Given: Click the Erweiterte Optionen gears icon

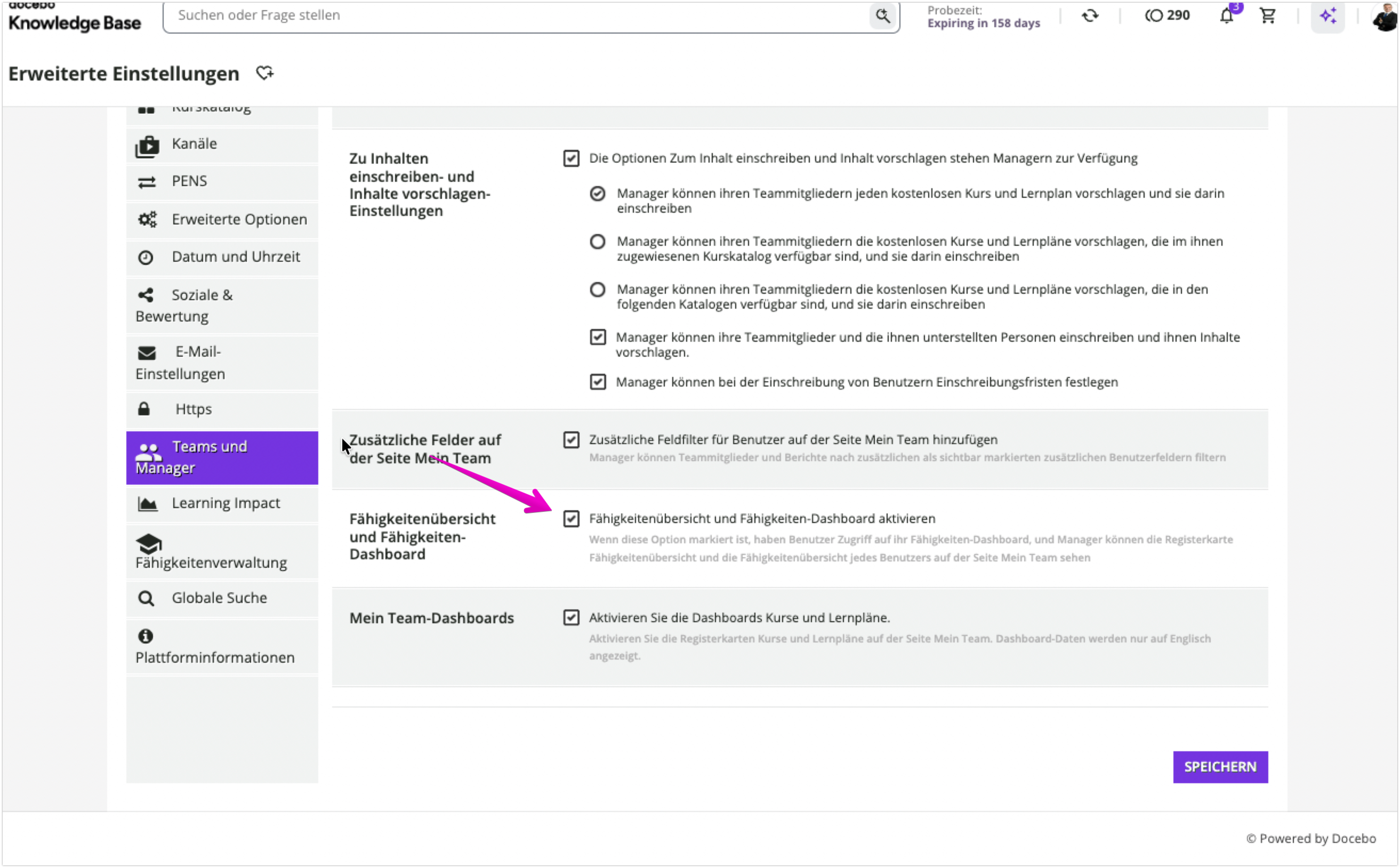Looking at the screenshot, I should pos(147,219).
